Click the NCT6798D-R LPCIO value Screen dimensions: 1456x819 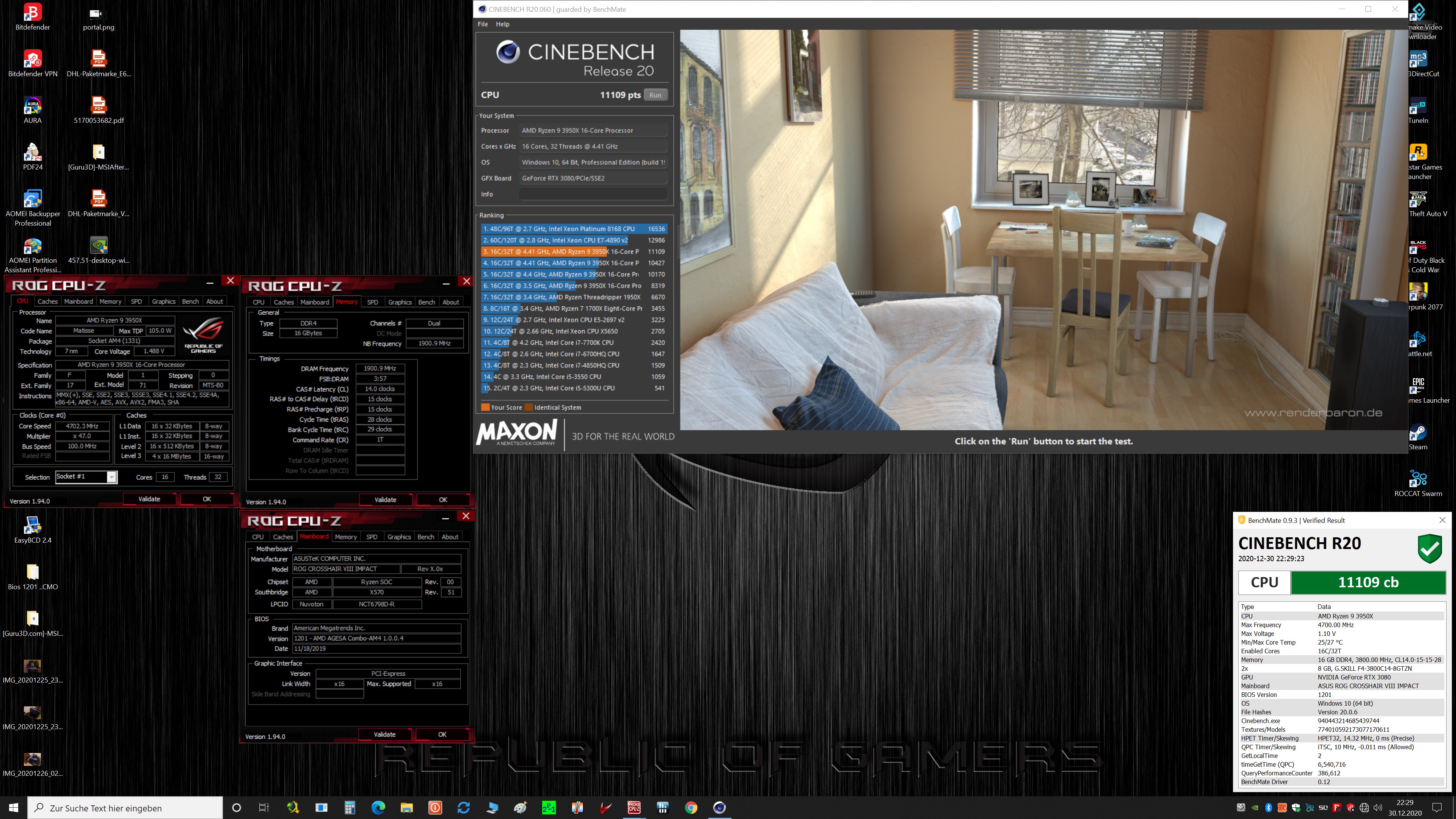[377, 604]
